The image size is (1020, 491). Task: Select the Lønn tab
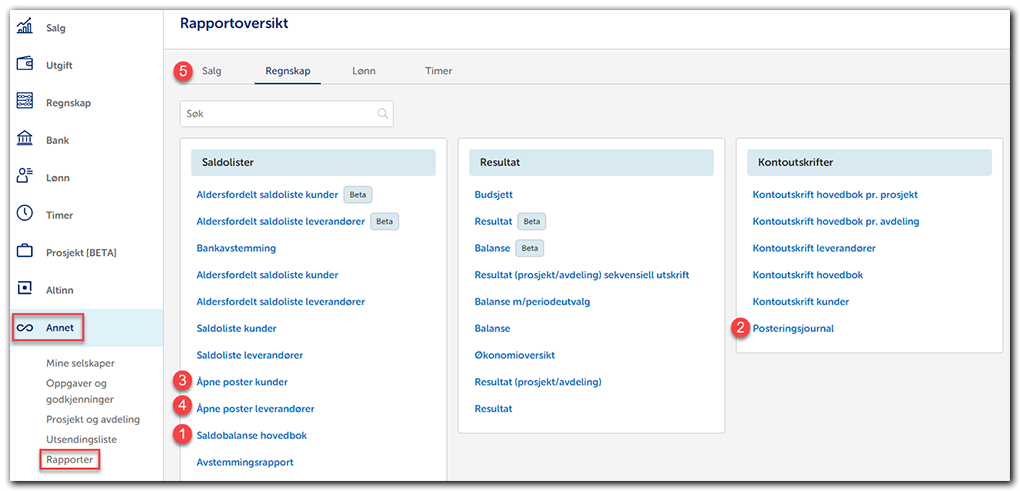(364, 71)
